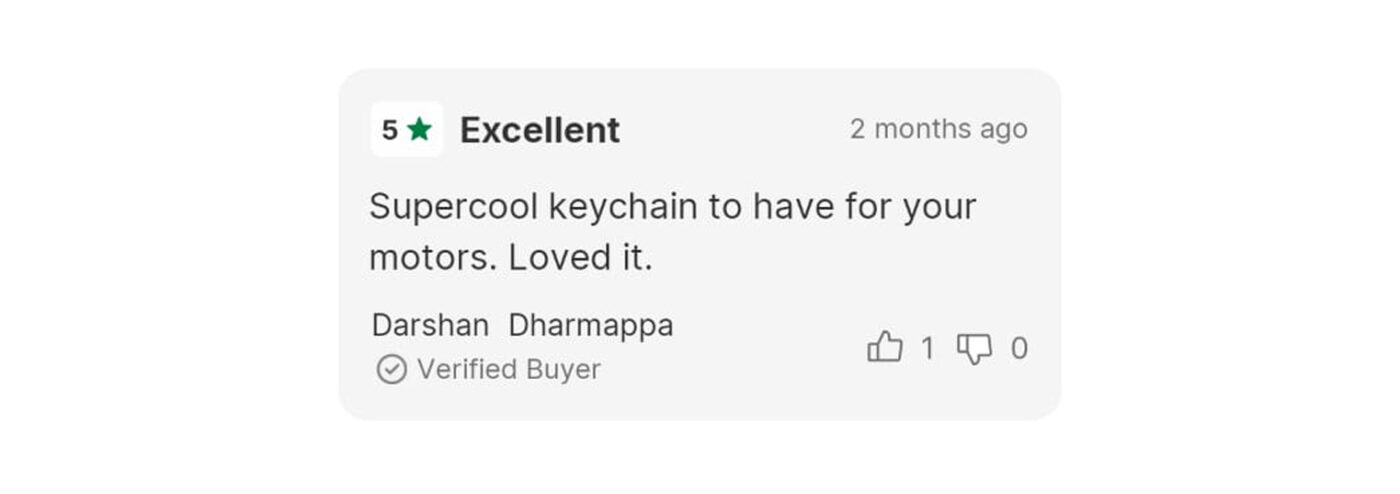1400x494 pixels.
Task: Click the Excellent review title
Action: coord(540,130)
